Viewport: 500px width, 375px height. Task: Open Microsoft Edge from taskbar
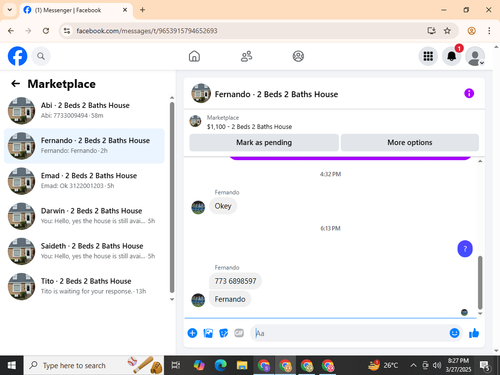click(220, 365)
